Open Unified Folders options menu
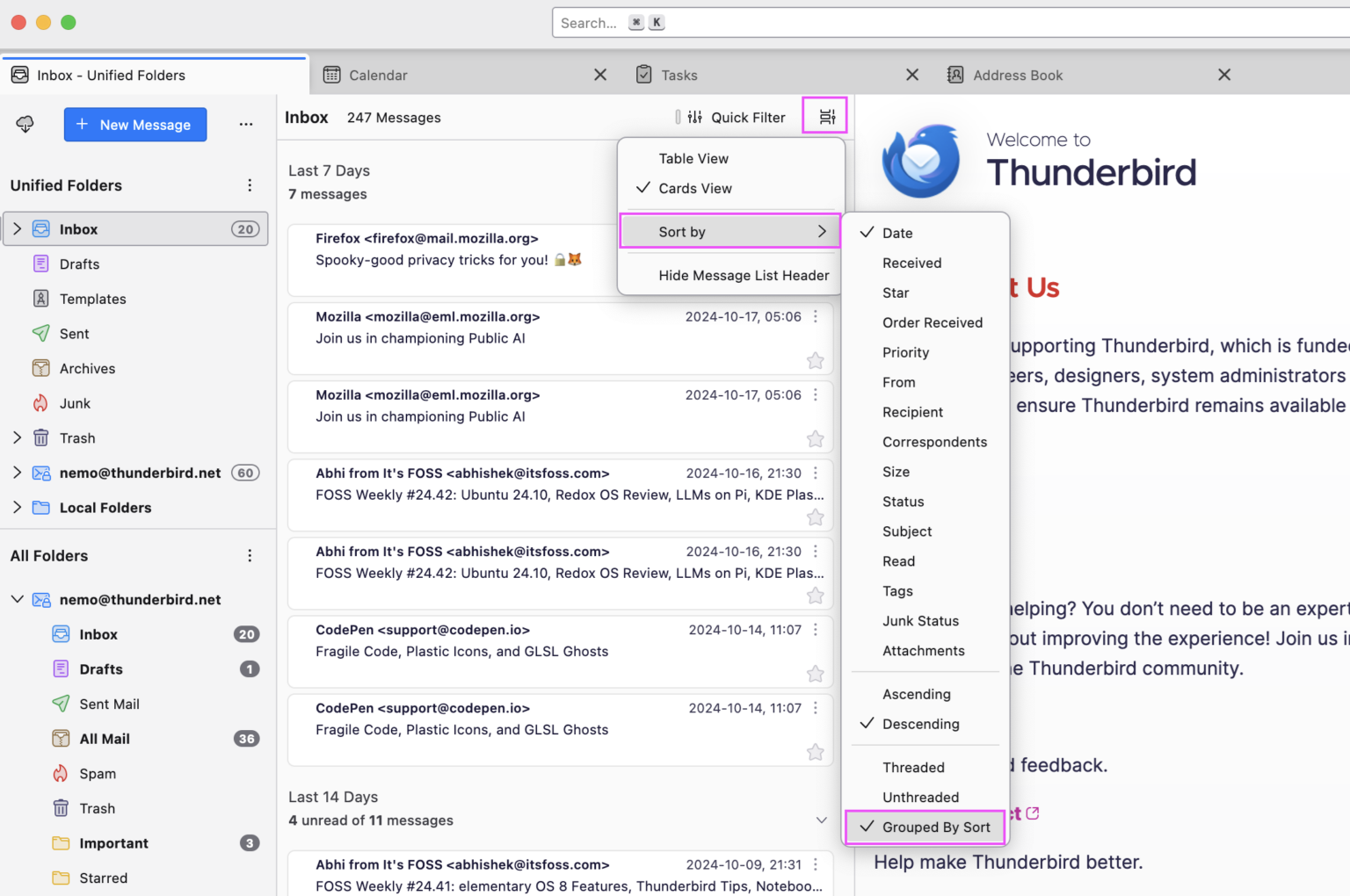Image resolution: width=1350 pixels, height=896 pixels. pos(250,185)
